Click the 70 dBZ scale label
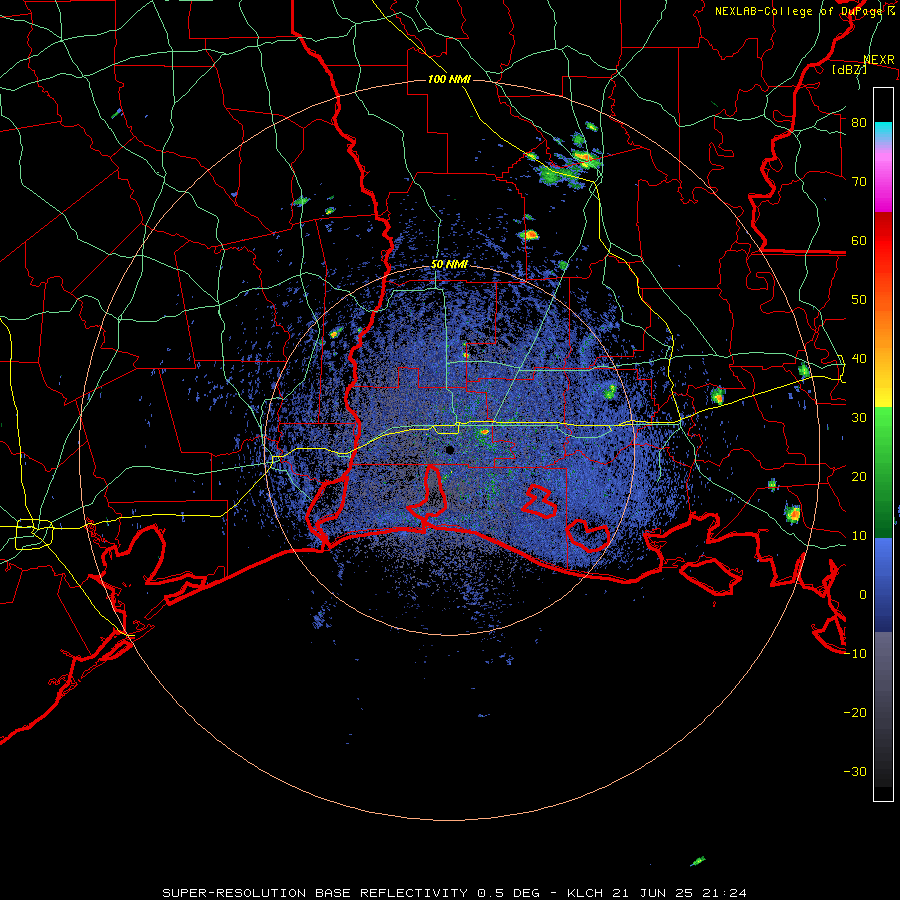This screenshot has width=900, height=900. (859, 181)
